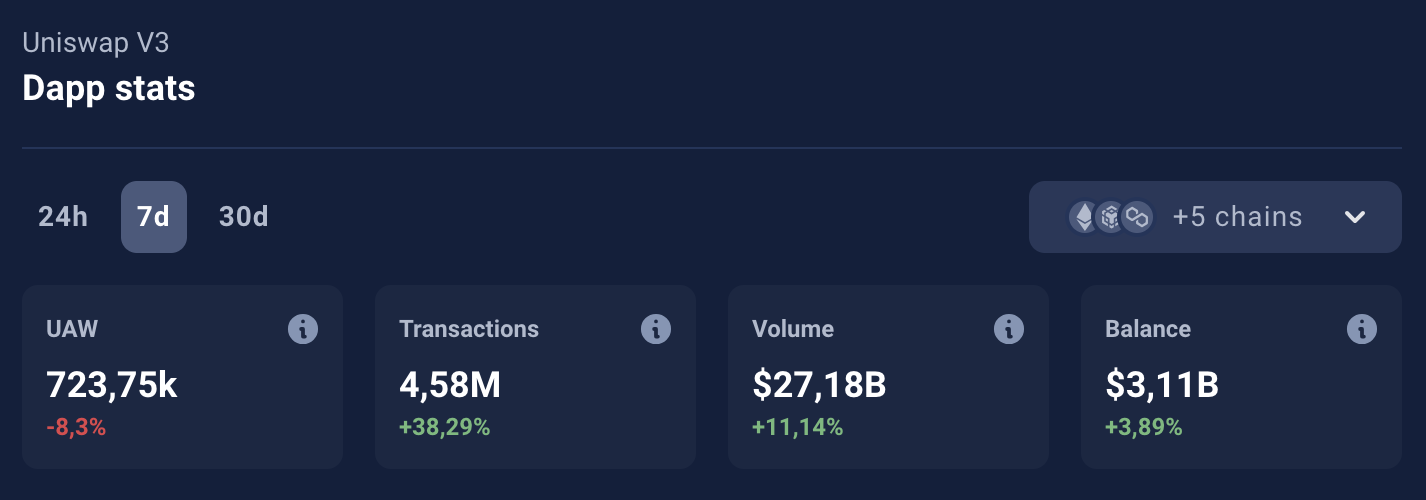Click the Transactions value 4,58M
1426x500 pixels.
pos(450,384)
